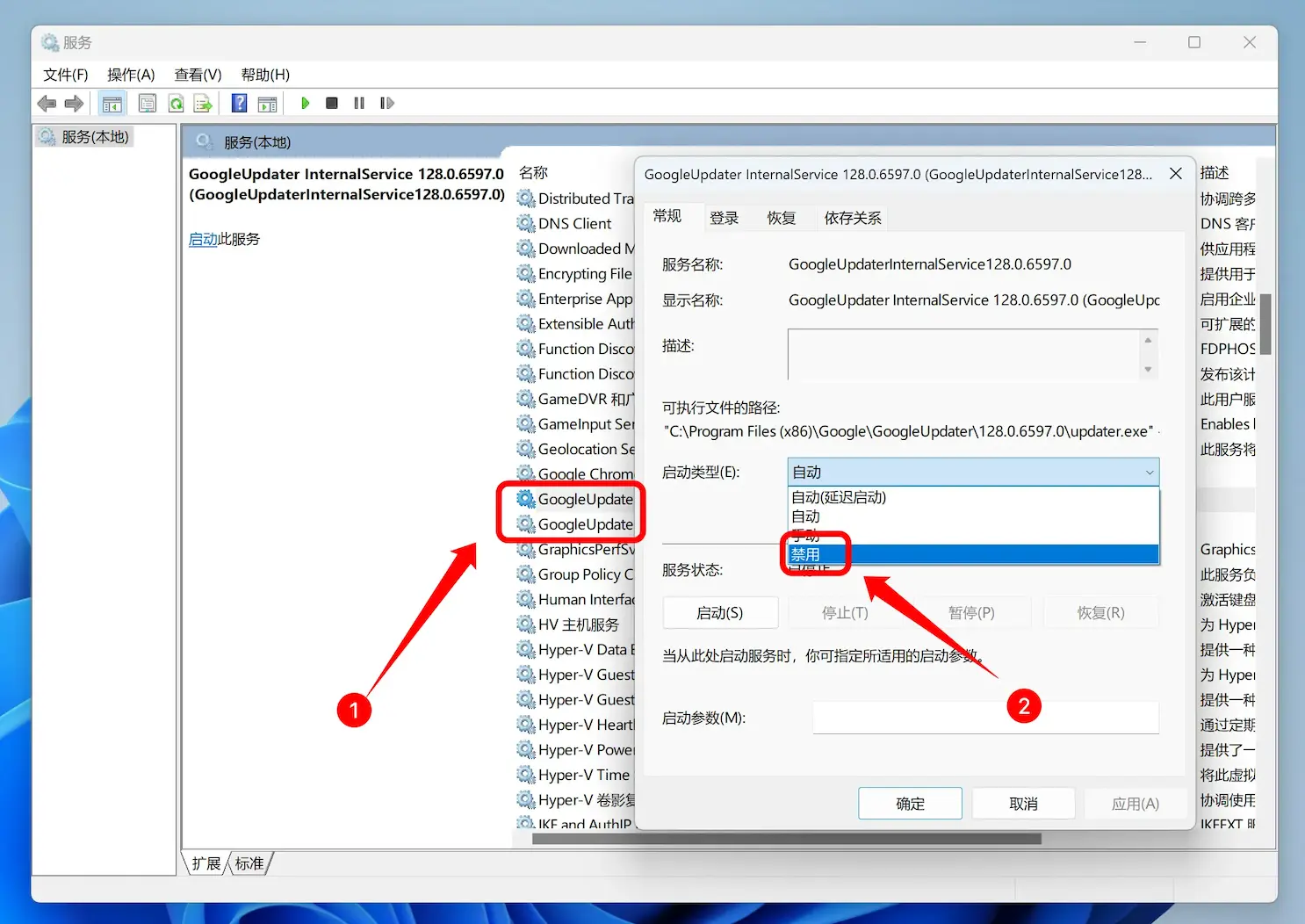
Task: Click into the 启动参数(M) input field
Action: (x=985, y=718)
